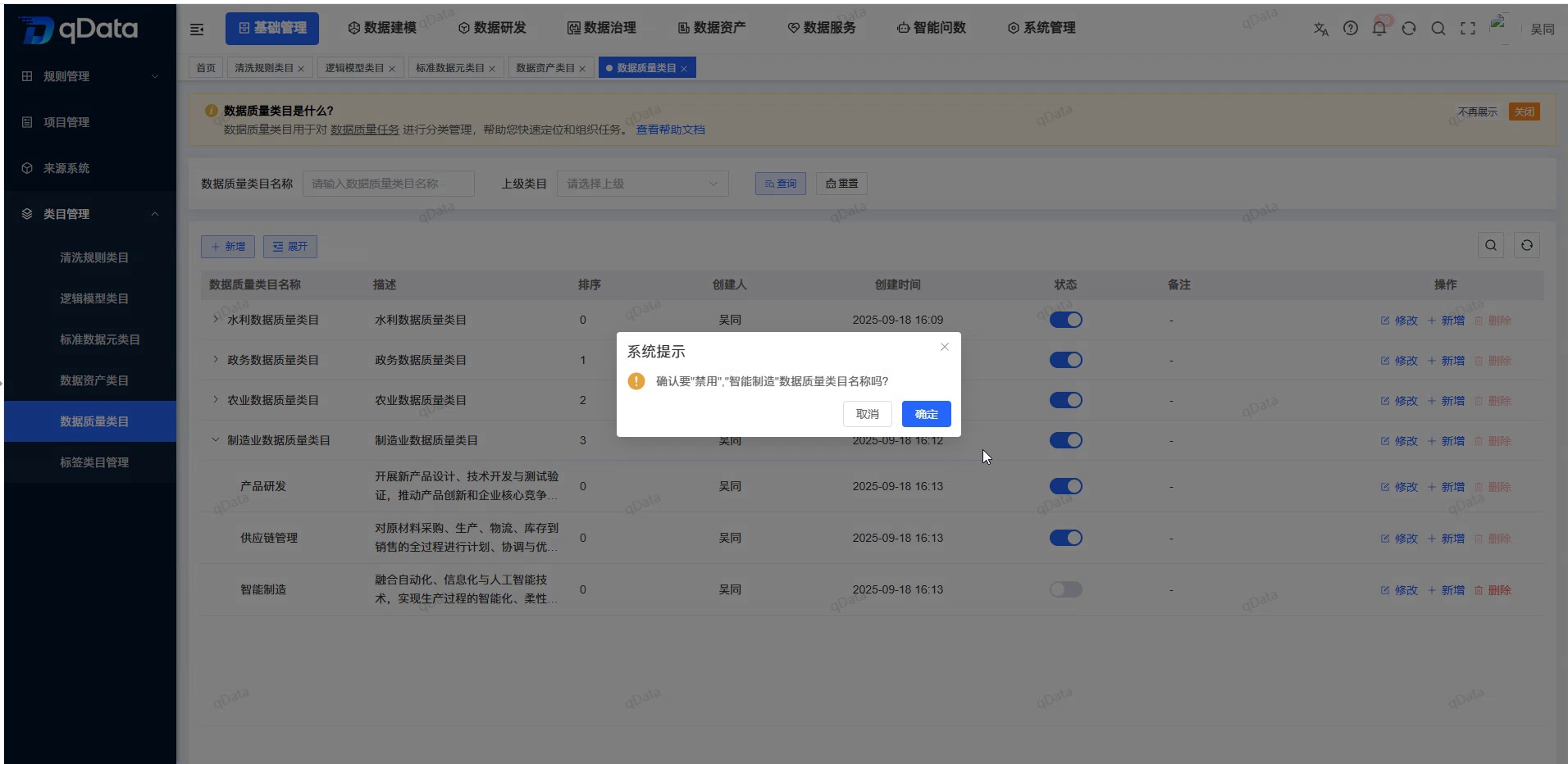This screenshot has height=764, width=1568.
Task: Open the notifications bell icon
Action: (1379, 29)
